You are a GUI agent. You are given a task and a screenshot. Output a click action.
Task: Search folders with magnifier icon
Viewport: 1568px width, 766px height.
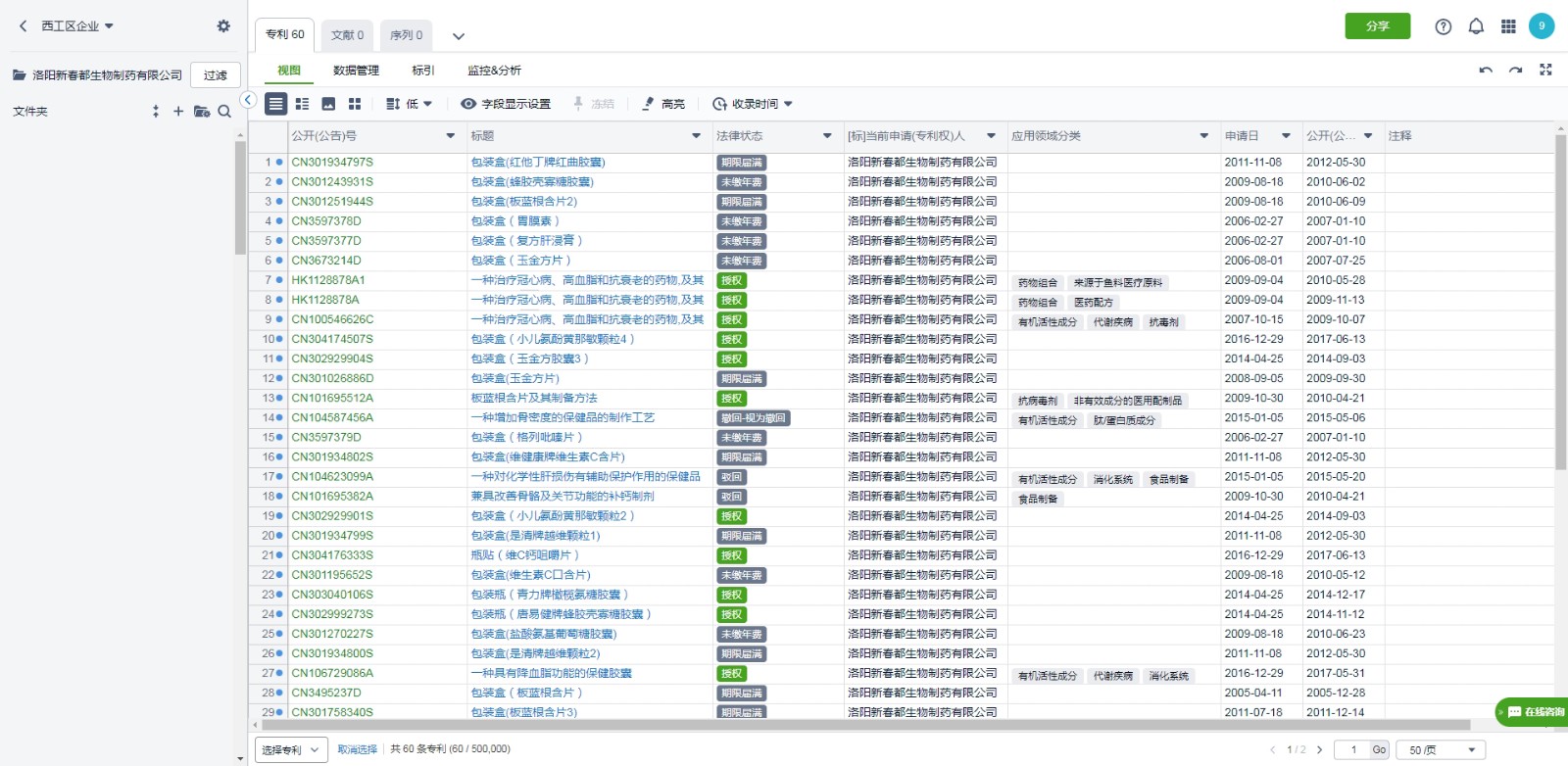224,111
